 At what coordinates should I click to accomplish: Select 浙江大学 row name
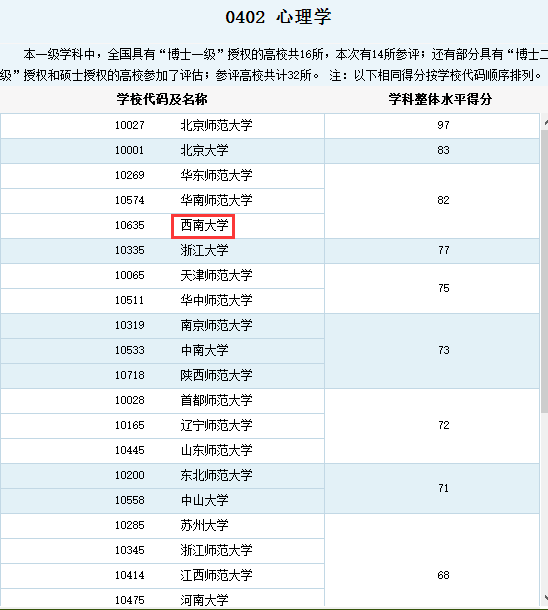point(204,250)
